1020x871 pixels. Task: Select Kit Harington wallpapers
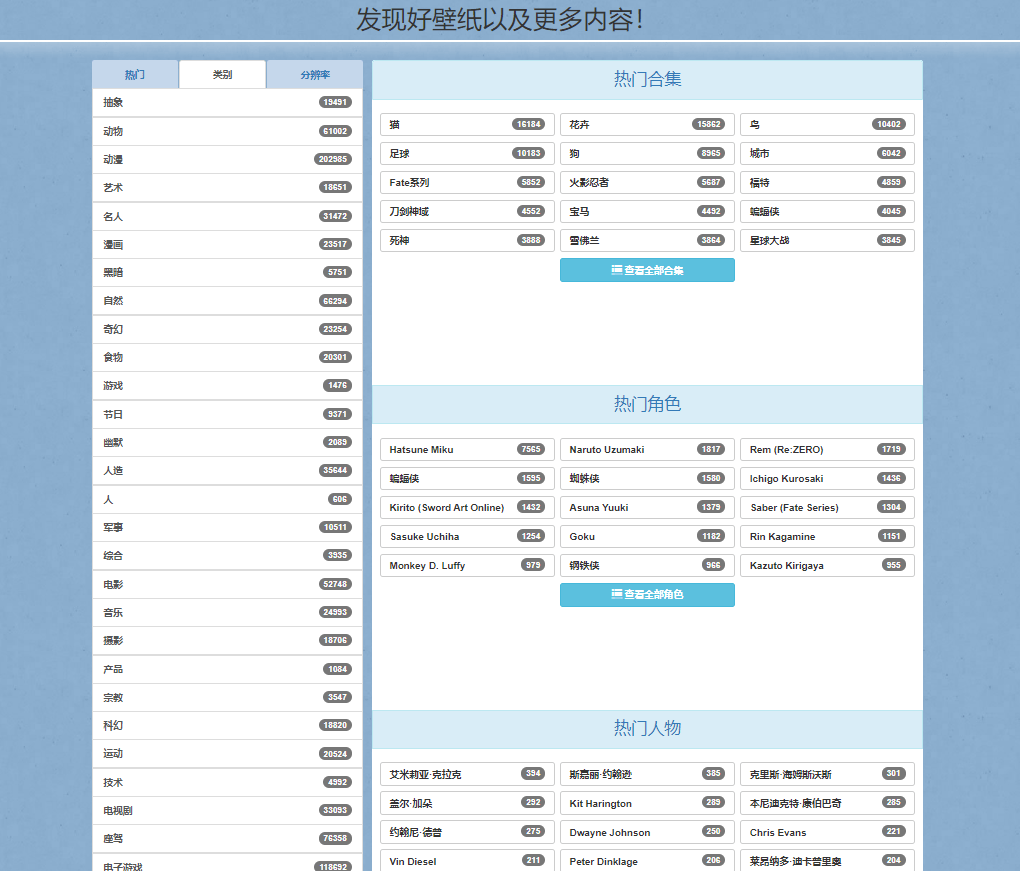(x=647, y=803)
